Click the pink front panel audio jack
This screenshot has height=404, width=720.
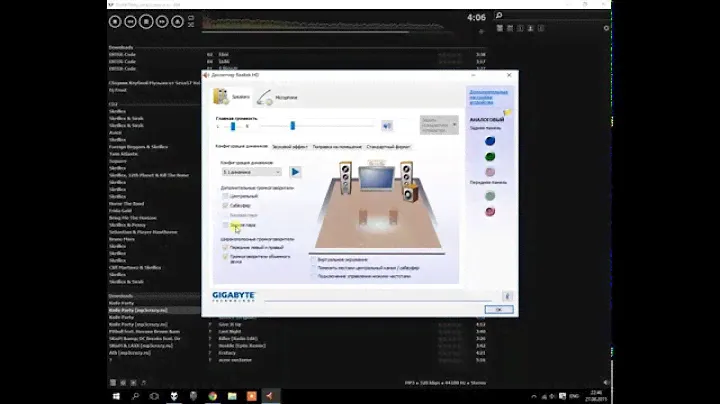(x=490, y=211)
